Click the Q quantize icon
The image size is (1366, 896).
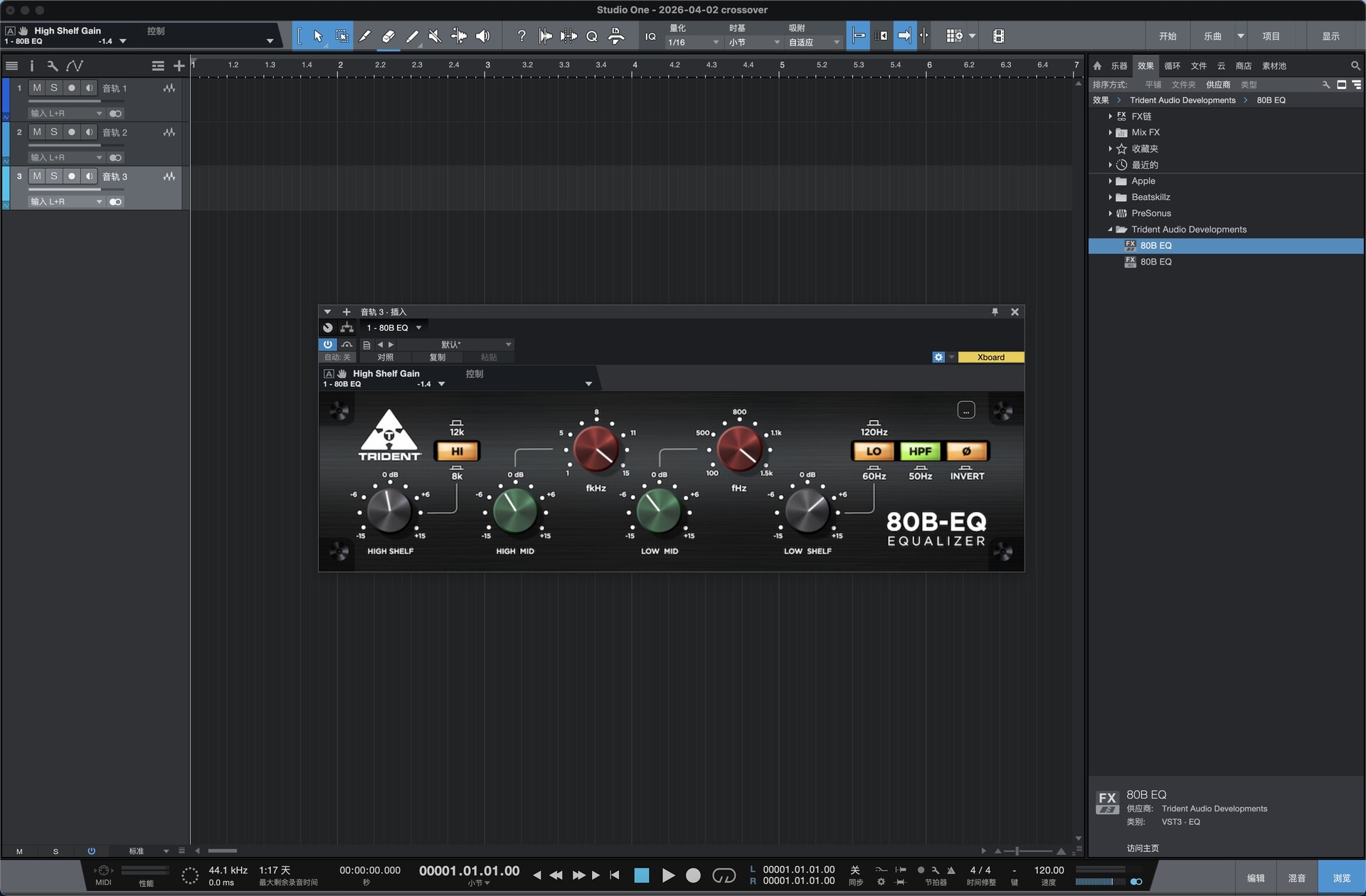tap(592, 36)
